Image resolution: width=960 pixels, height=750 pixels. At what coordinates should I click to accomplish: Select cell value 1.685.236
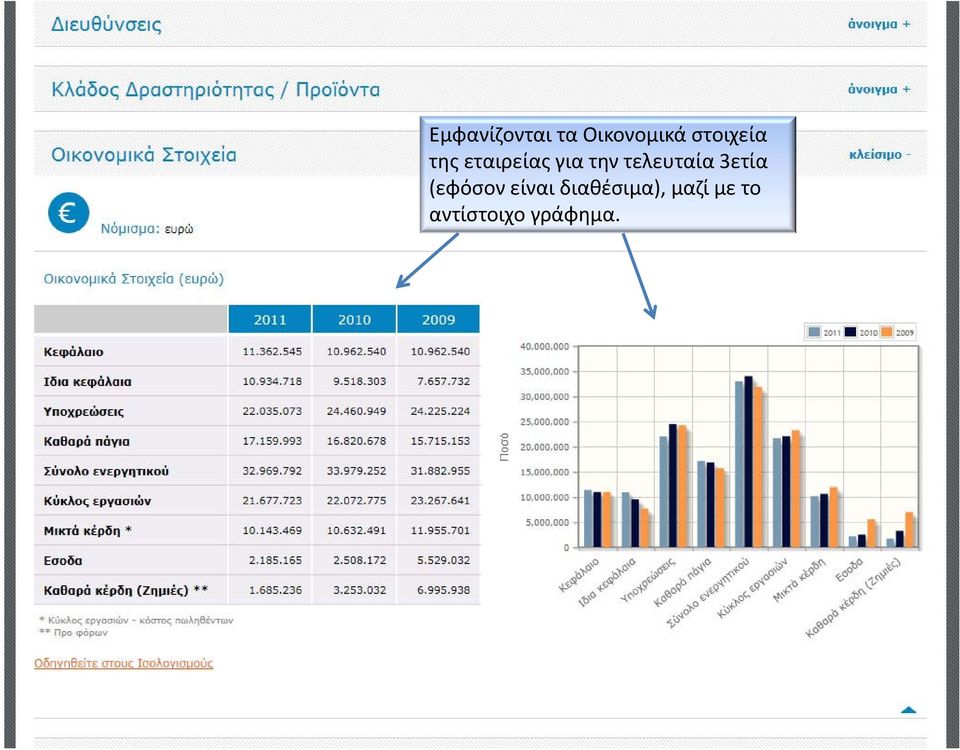click(276, 590)
